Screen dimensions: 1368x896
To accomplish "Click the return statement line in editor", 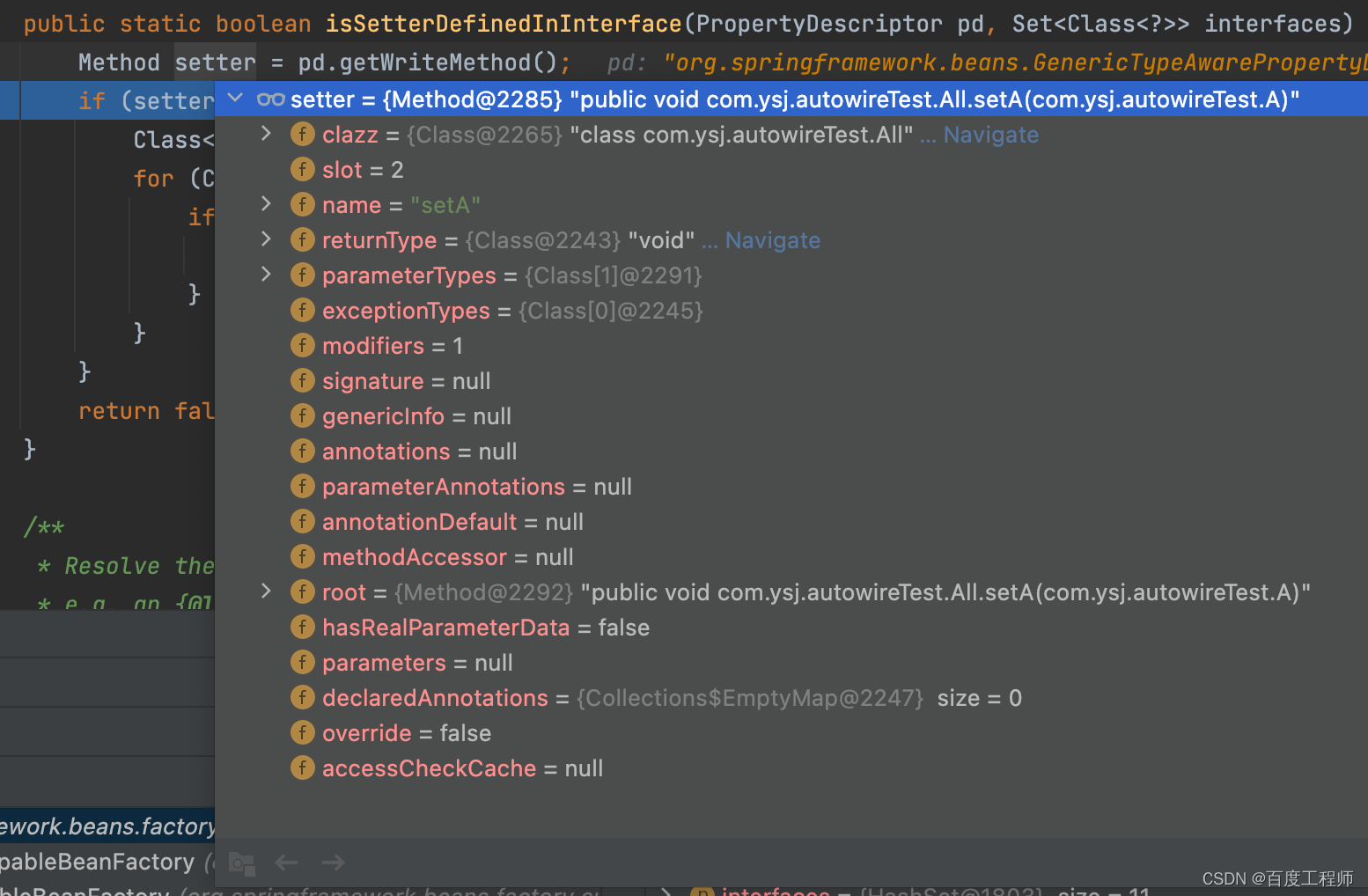I will tap(146, 411).
